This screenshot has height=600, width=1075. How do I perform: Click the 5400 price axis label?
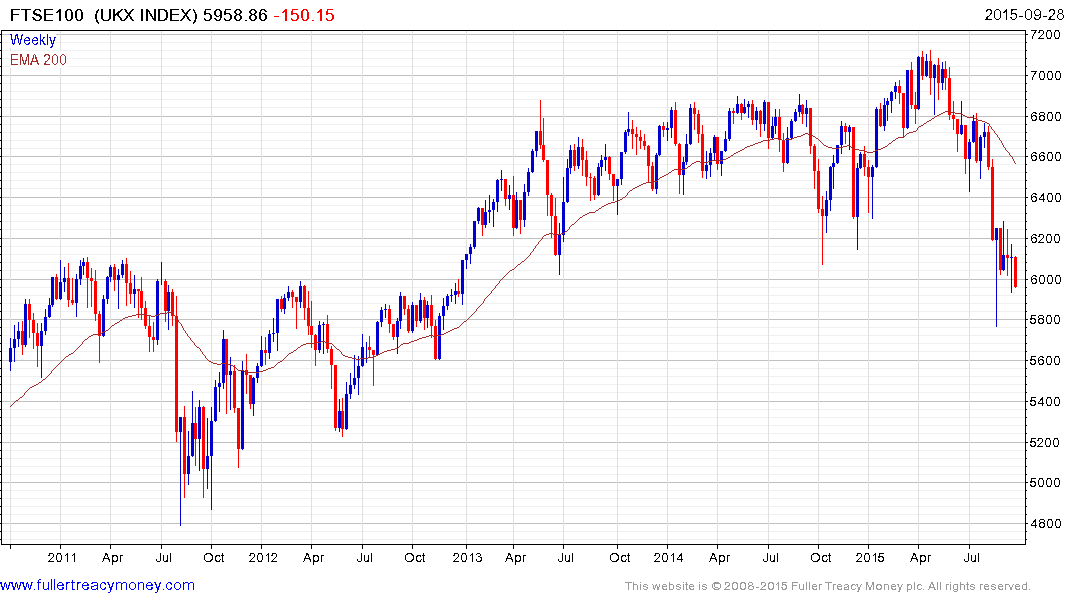1047,401
